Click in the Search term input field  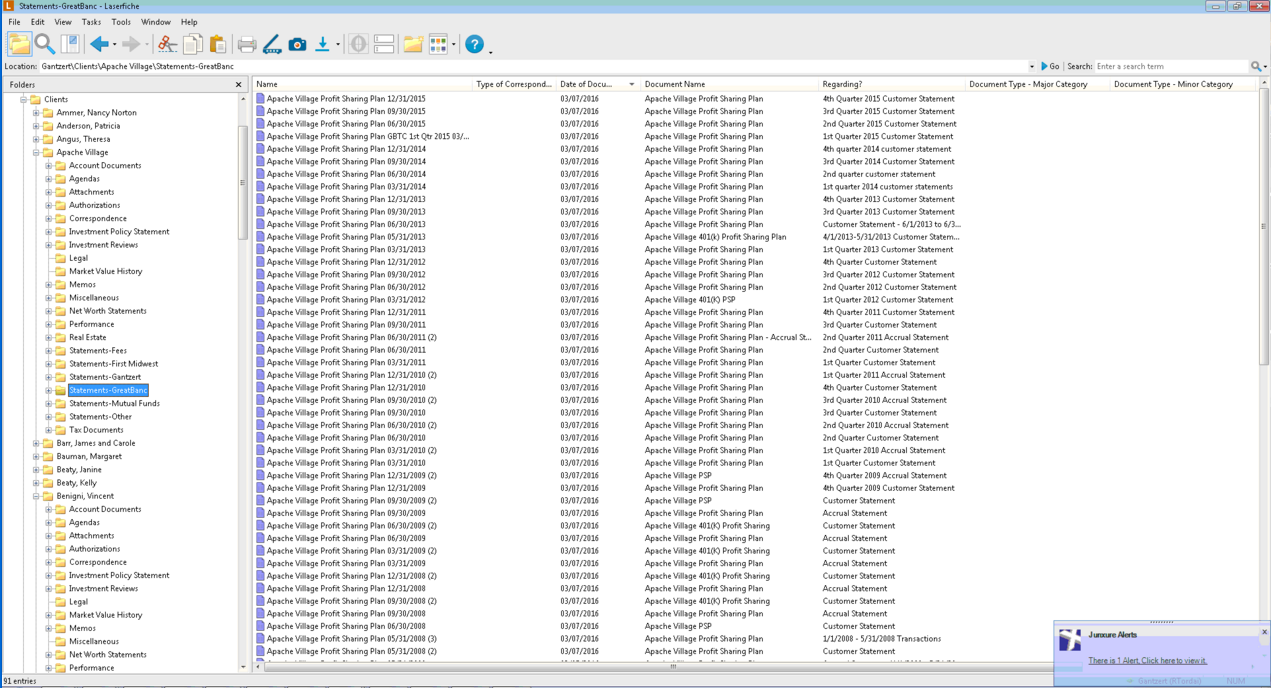point(1171,66)
